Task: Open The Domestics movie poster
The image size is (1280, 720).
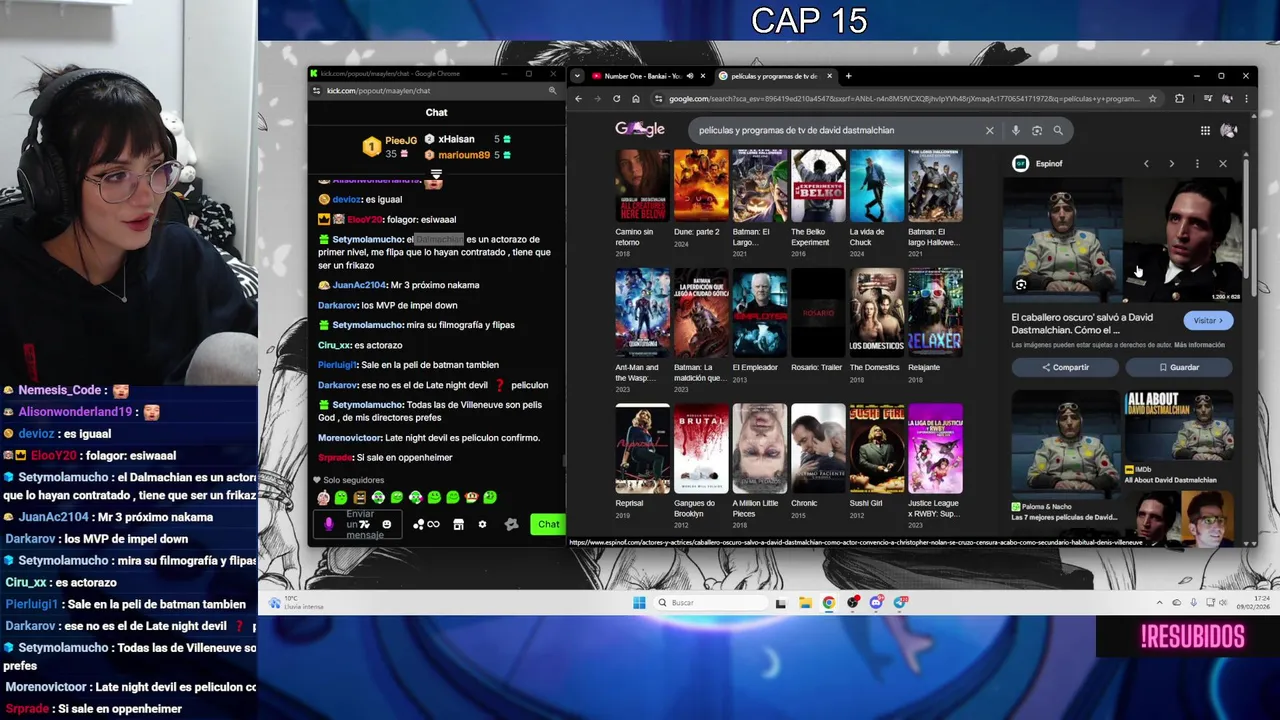Action: pos(877,312)
